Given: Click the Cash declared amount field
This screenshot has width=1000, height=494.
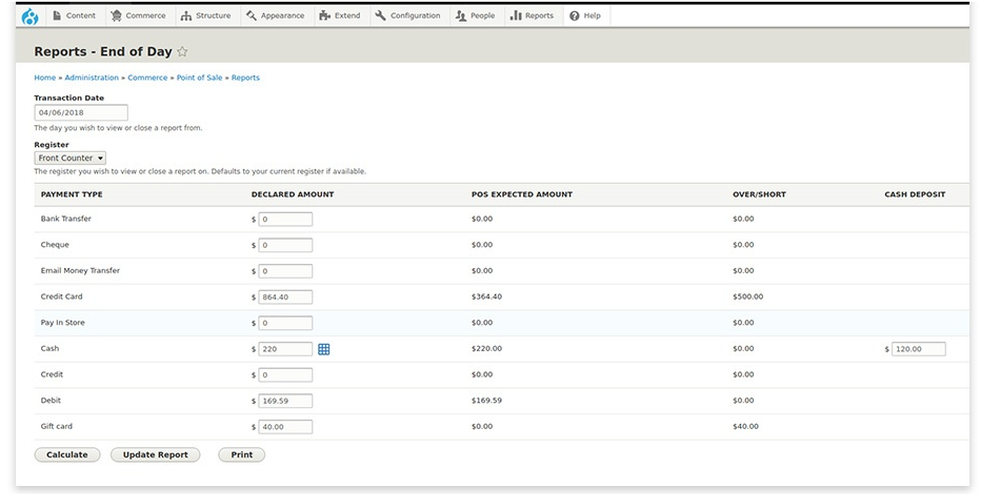Looking at the screenshot, I should 285,349.
